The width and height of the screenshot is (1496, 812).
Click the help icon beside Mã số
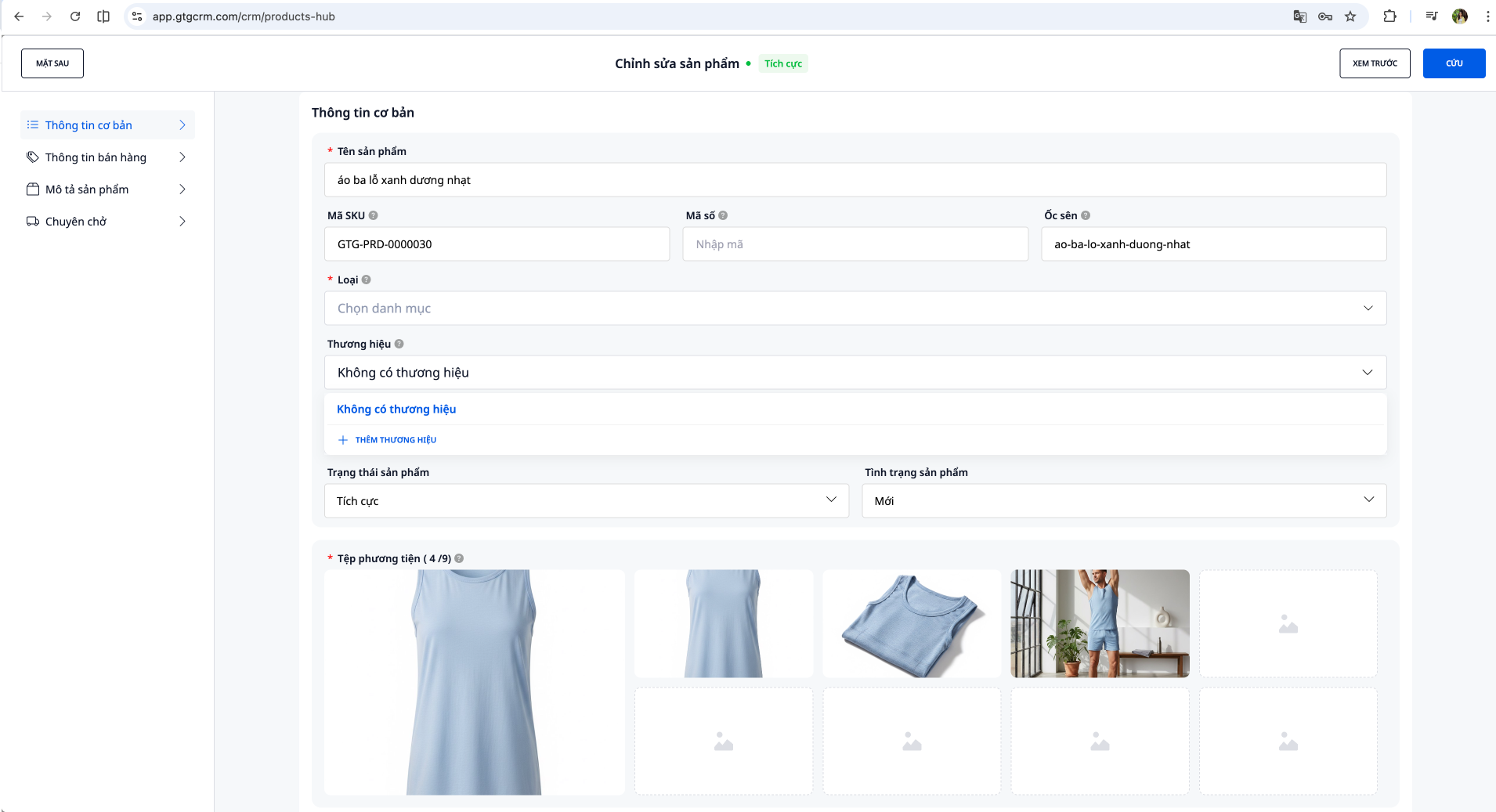723,215
